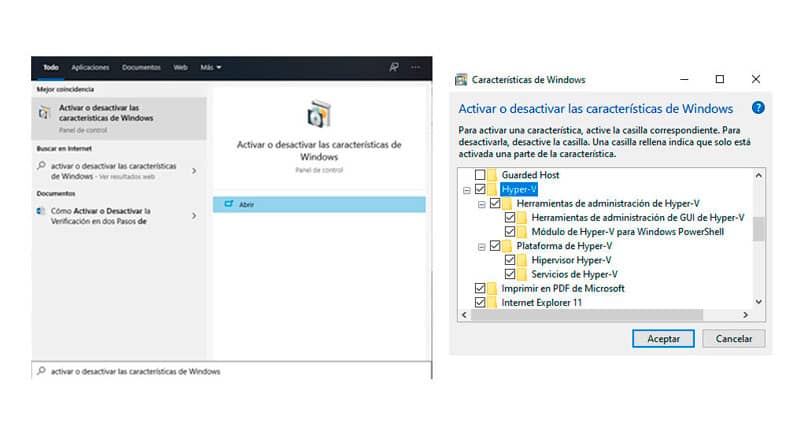This screenshot has width=806, height=433.
Task: Select the Imprimir en PDF de Microsoft label
Action: (x=563, y=288)
